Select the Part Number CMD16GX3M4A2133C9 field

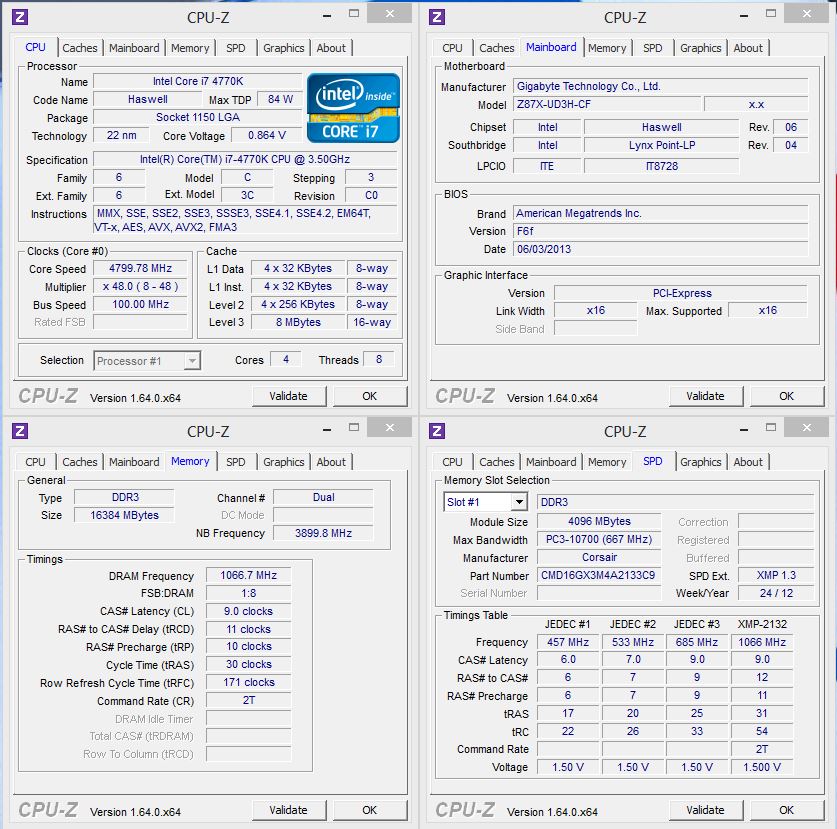[x=598, y=575]
